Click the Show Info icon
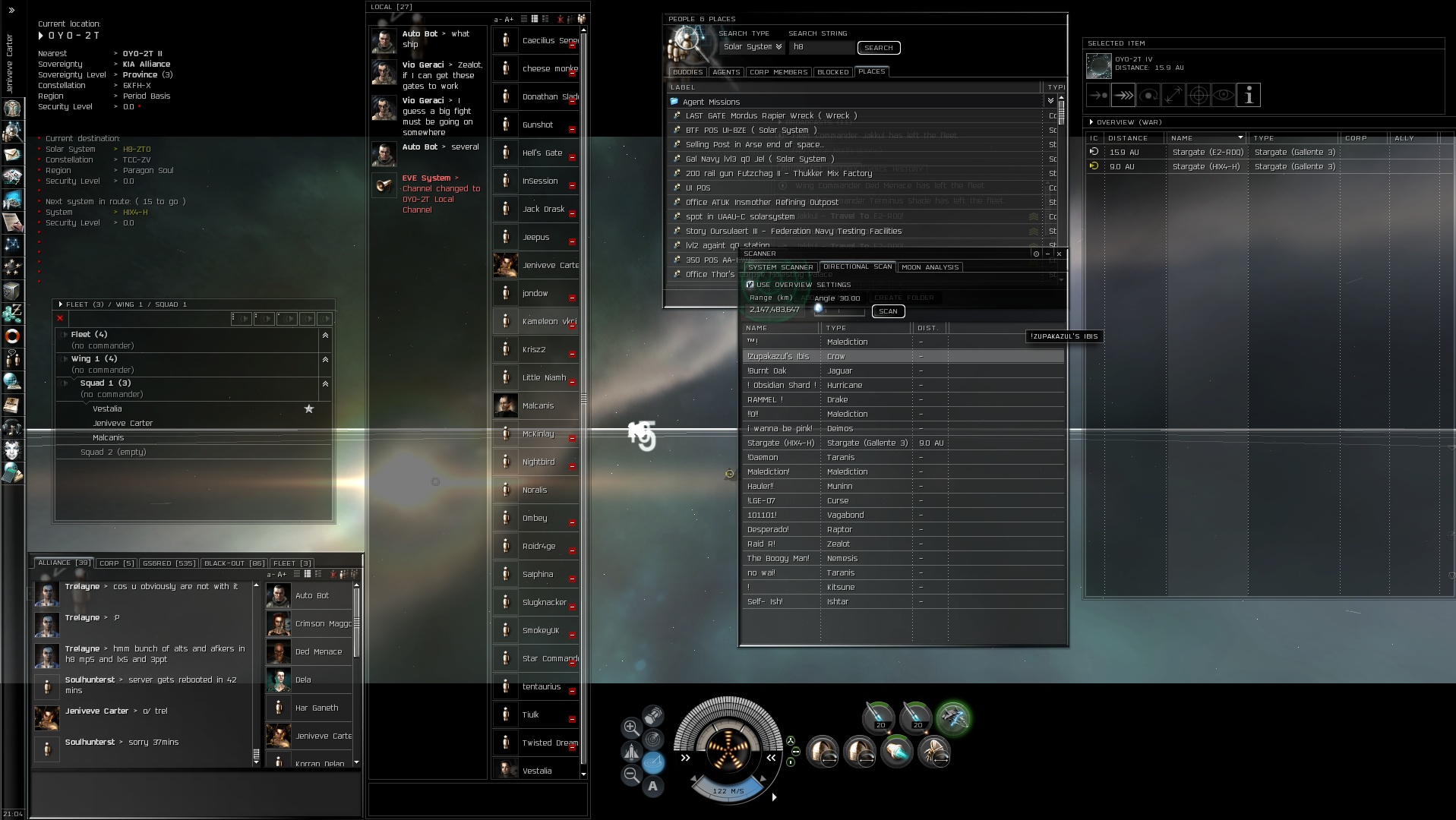Screen dimensions: 1456x820 click(x=1249, y=95)
